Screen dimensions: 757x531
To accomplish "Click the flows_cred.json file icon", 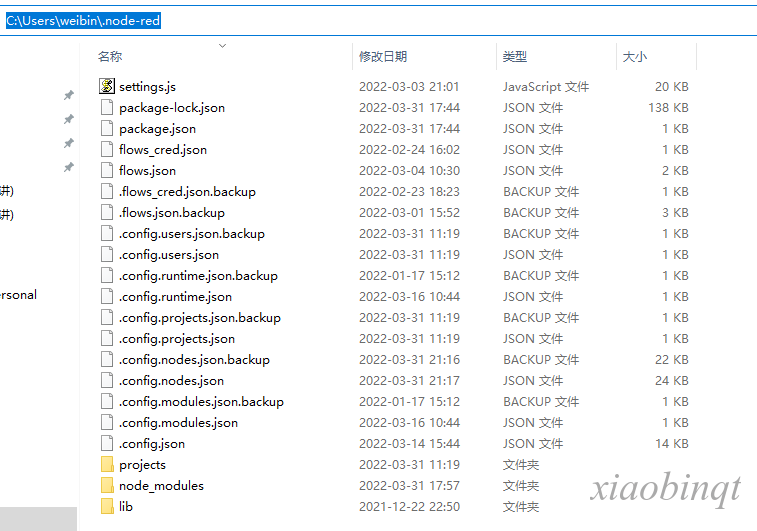I will pos(107,149).
